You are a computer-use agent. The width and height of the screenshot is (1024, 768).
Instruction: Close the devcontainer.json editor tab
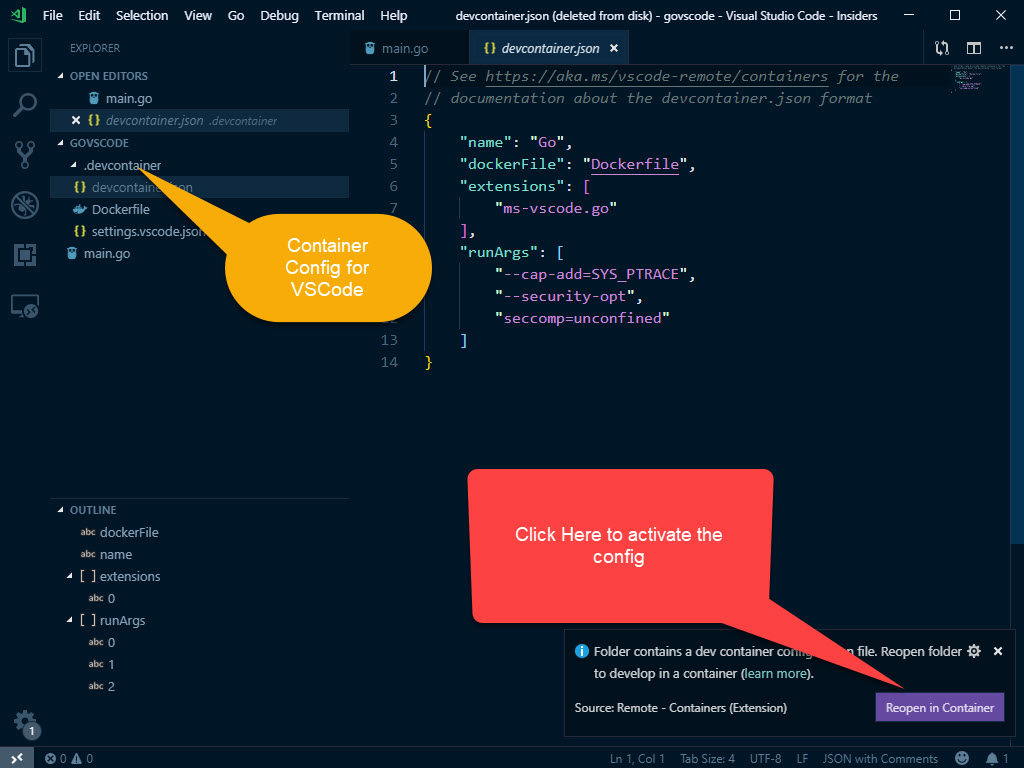click(613, 48)
